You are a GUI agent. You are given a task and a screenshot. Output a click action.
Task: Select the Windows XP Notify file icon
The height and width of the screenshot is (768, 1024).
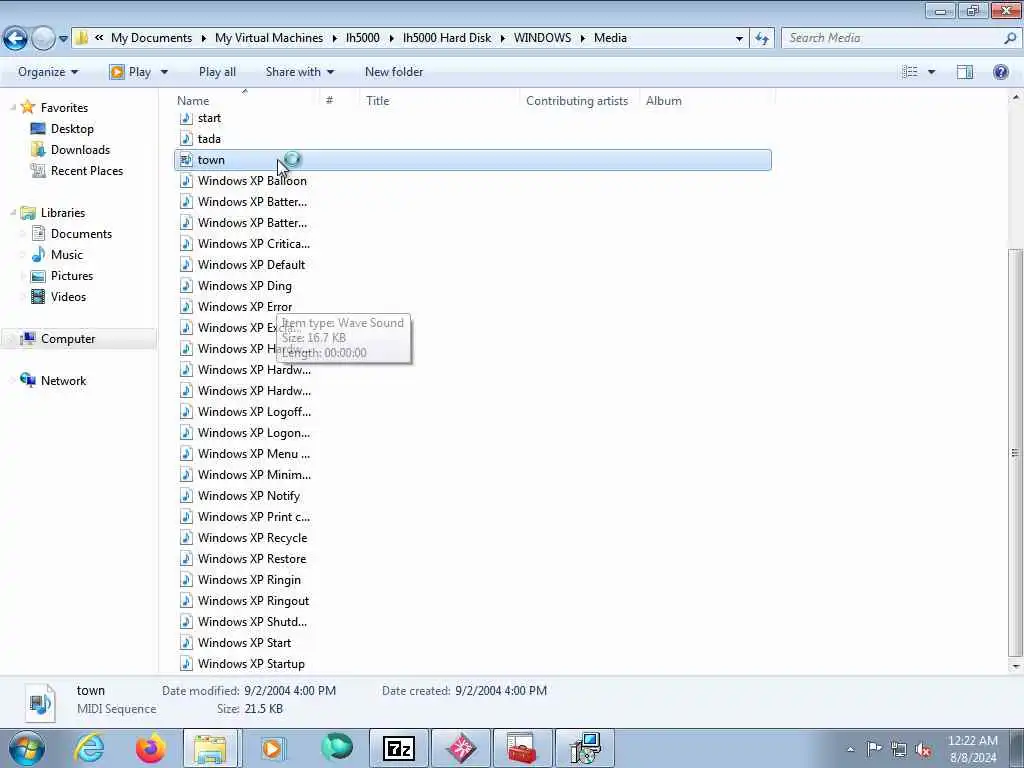coord(186,496)
